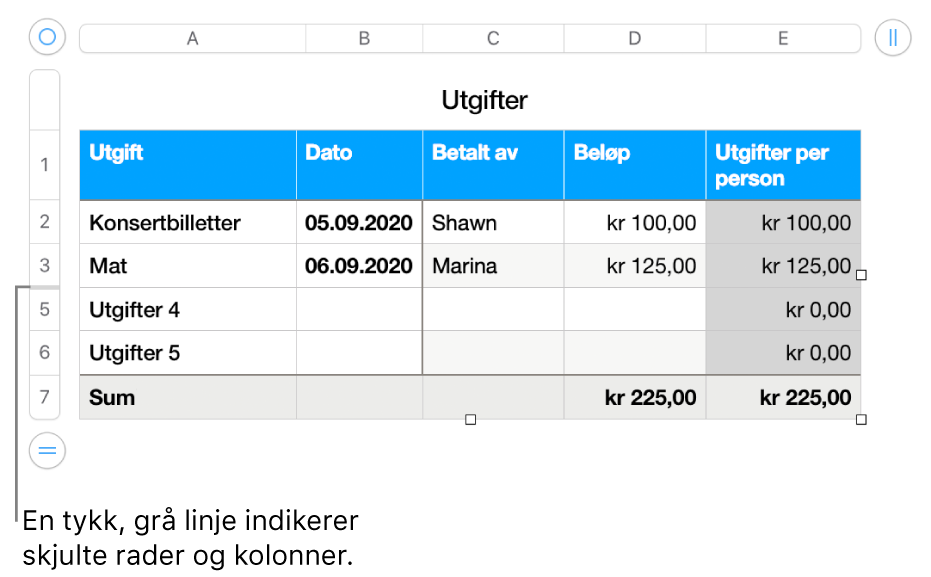
Task: Select row 1 header
Action: click(x=45, y=165)
